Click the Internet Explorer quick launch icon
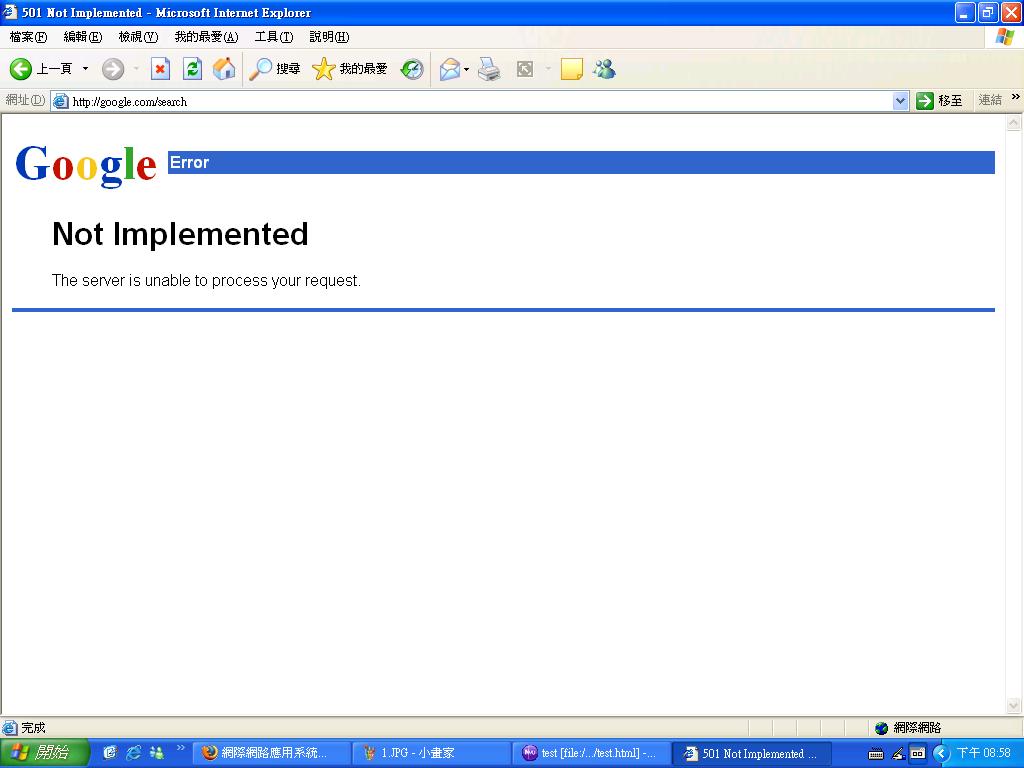 (133, 752)
